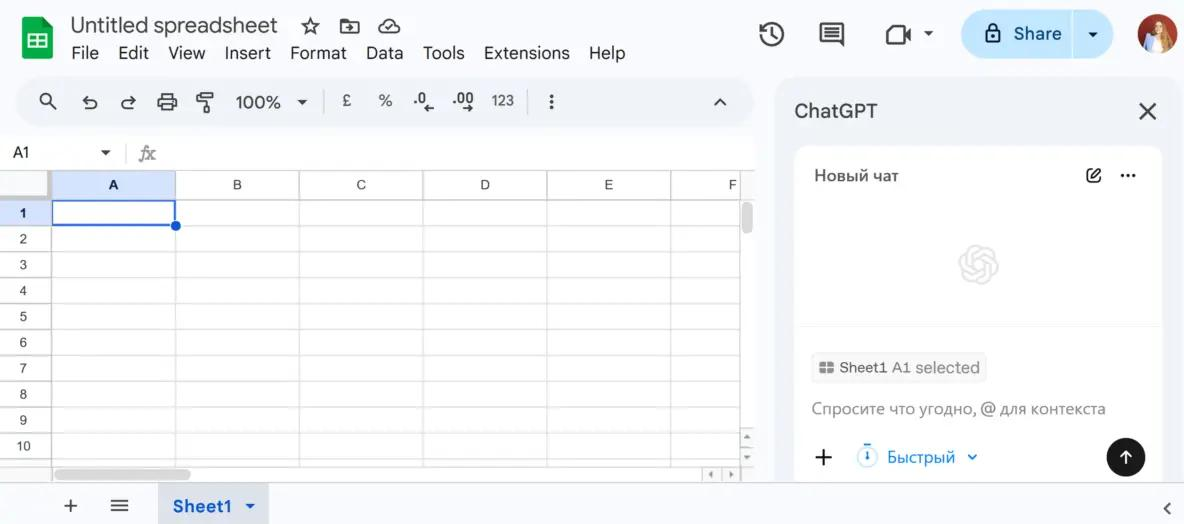Close the ChatGPT side panel
Screen dimensions: 1184x524
(1147, 112)
